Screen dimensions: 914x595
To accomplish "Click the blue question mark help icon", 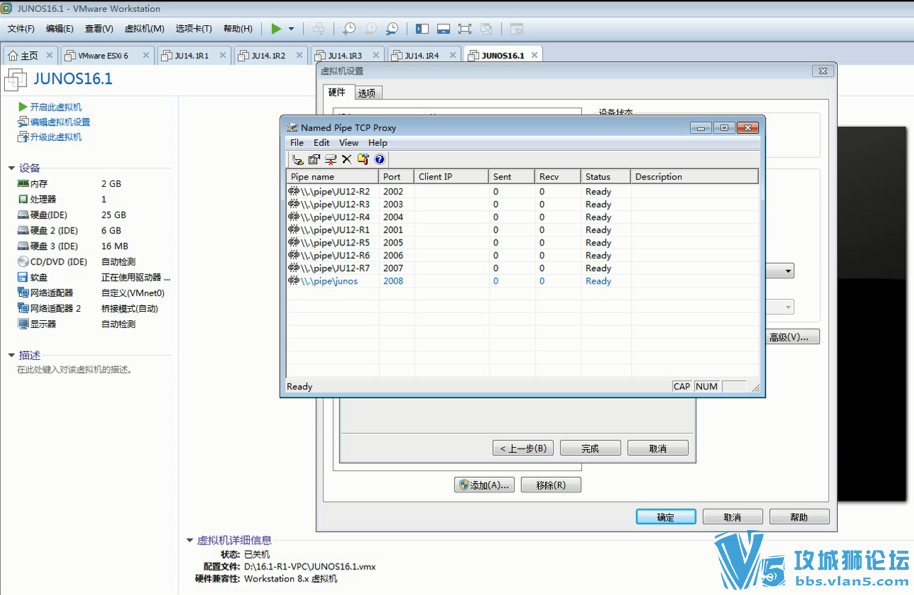I will pos(379,160).
